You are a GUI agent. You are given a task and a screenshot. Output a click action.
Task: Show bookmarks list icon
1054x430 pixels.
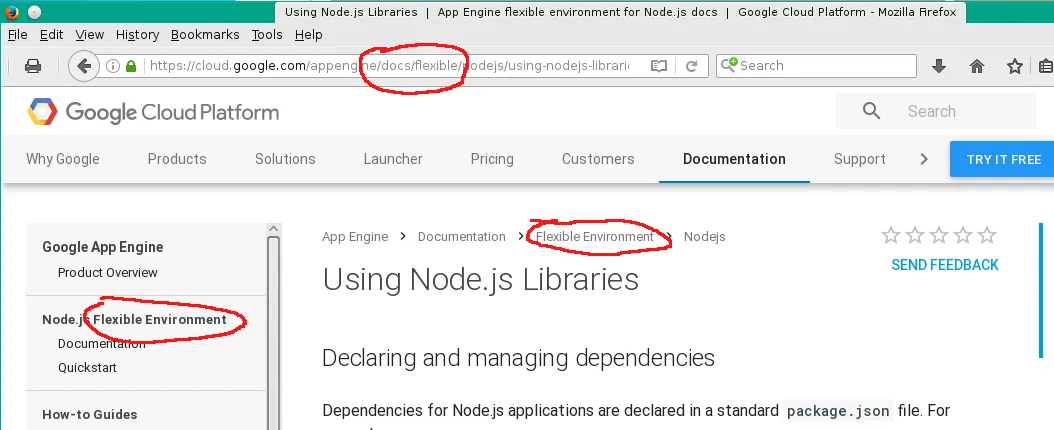1046,66
